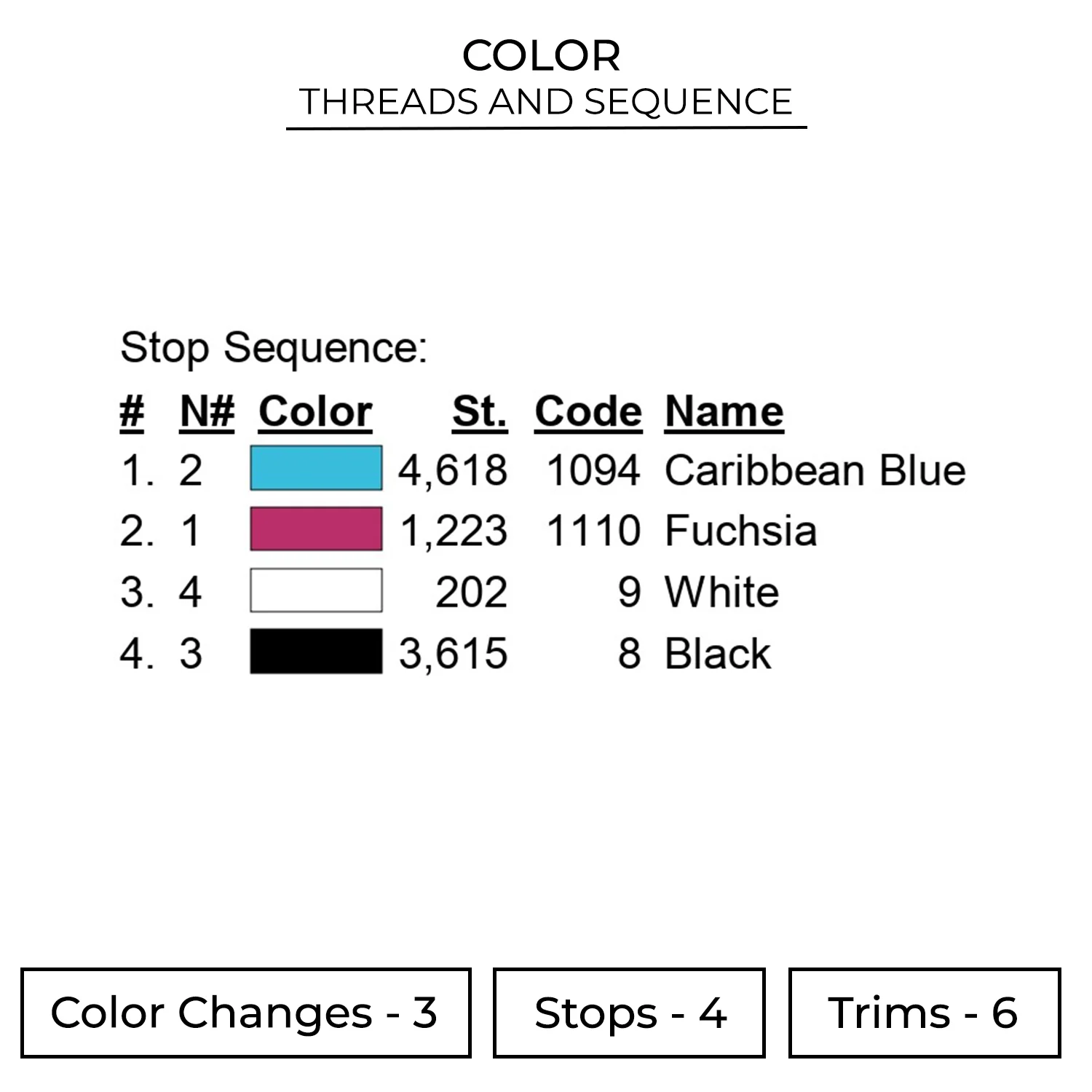1092x1092 pixels.
Task: Click the N# column header
Action: (207, 412)
